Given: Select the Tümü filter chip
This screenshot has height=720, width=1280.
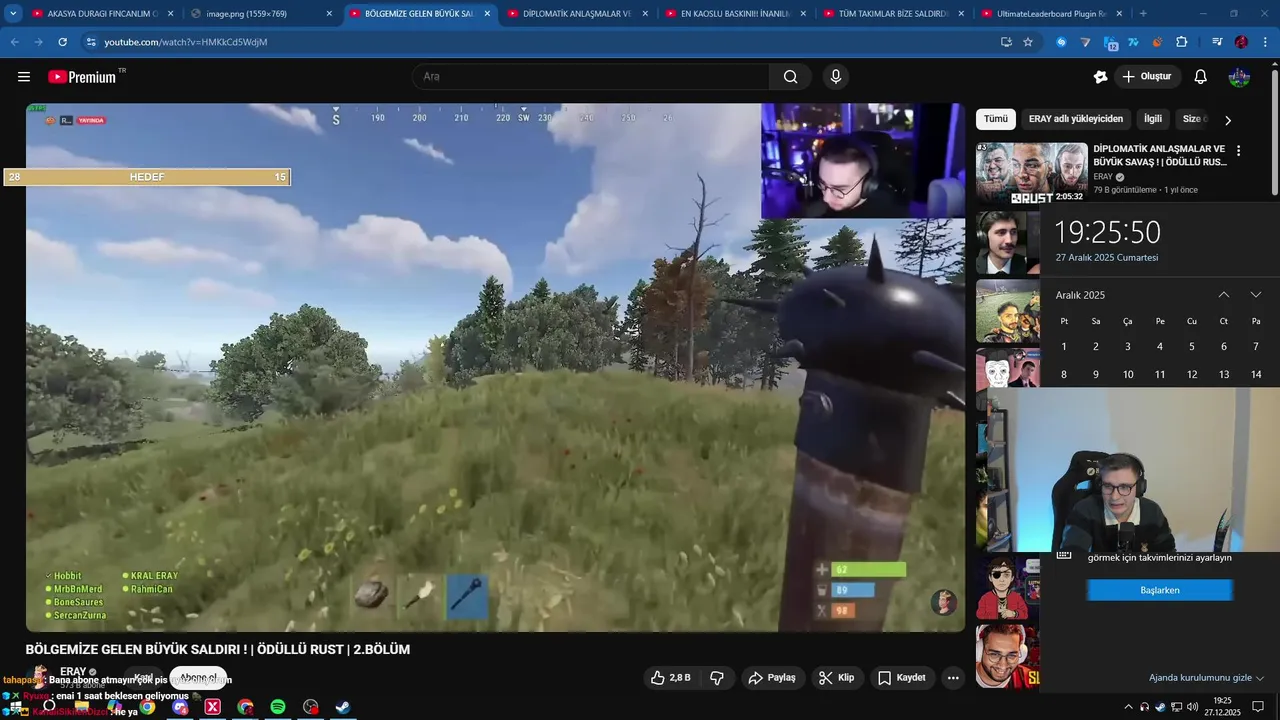Looking at the screenshot, I should pos(996,119).
